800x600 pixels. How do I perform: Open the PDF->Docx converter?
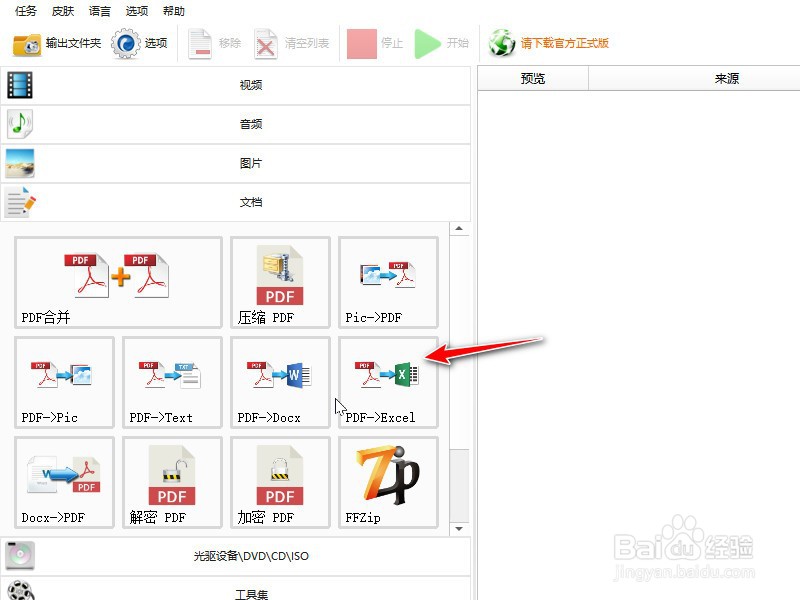[x=280, y=382]
